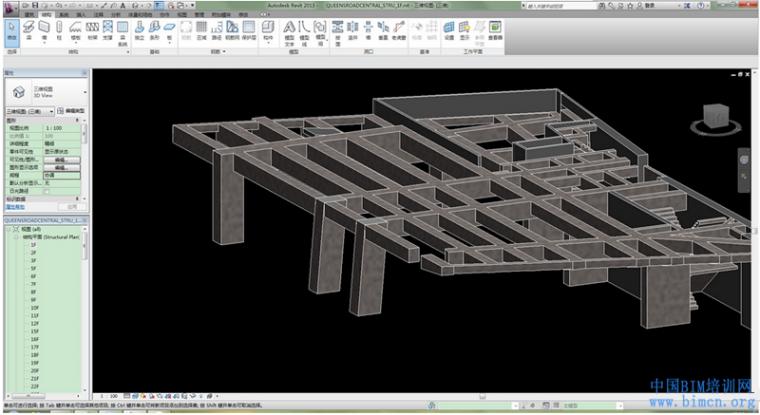Click the Edit Type button
This screenshot has height=415, width=760.
71,111
